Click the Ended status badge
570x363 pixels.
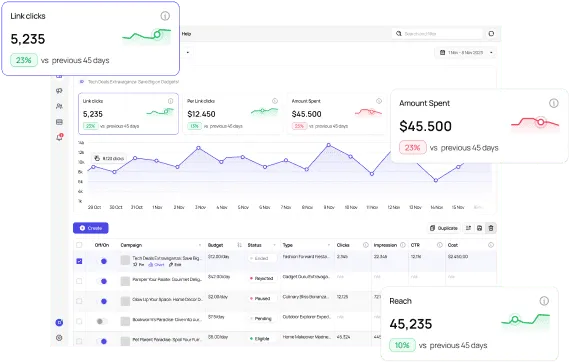(262, 258)
